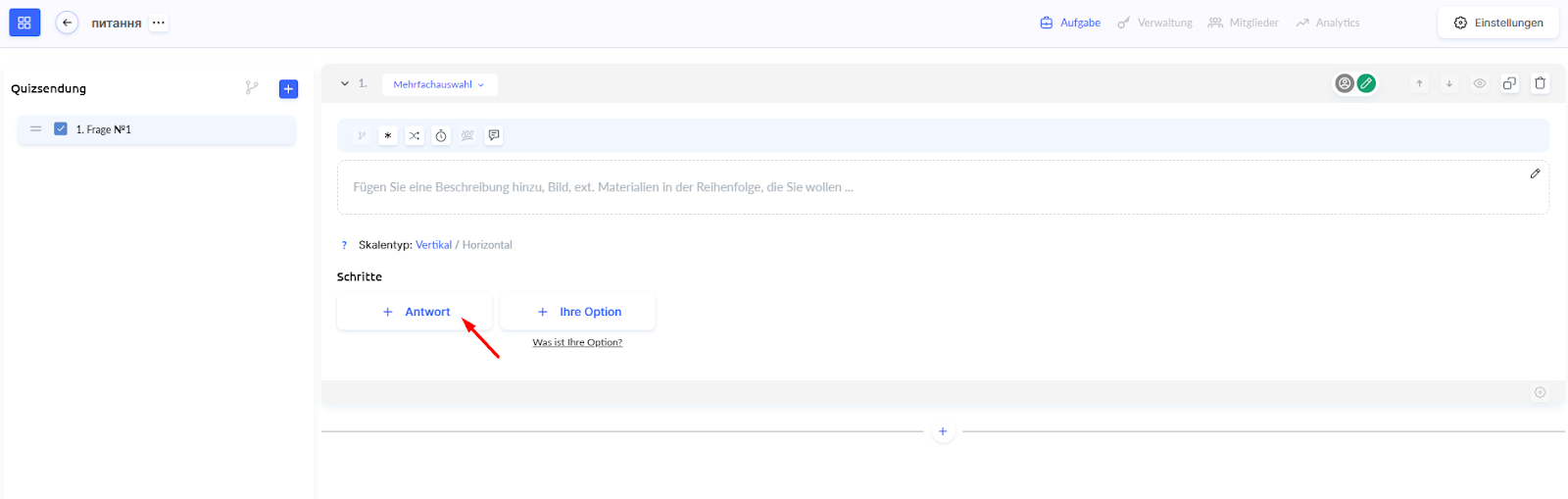Click the comment bubble icon in toolbar

(494, 135)
